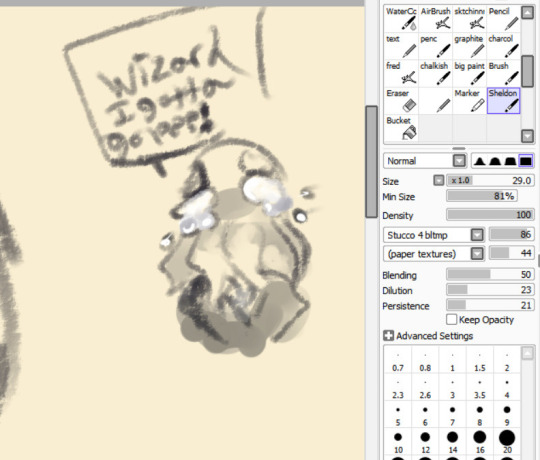Viewport: 540px width, 460px height.
Task: Choose the flat square brush edge shape
Action: click(x=526, y=161)
